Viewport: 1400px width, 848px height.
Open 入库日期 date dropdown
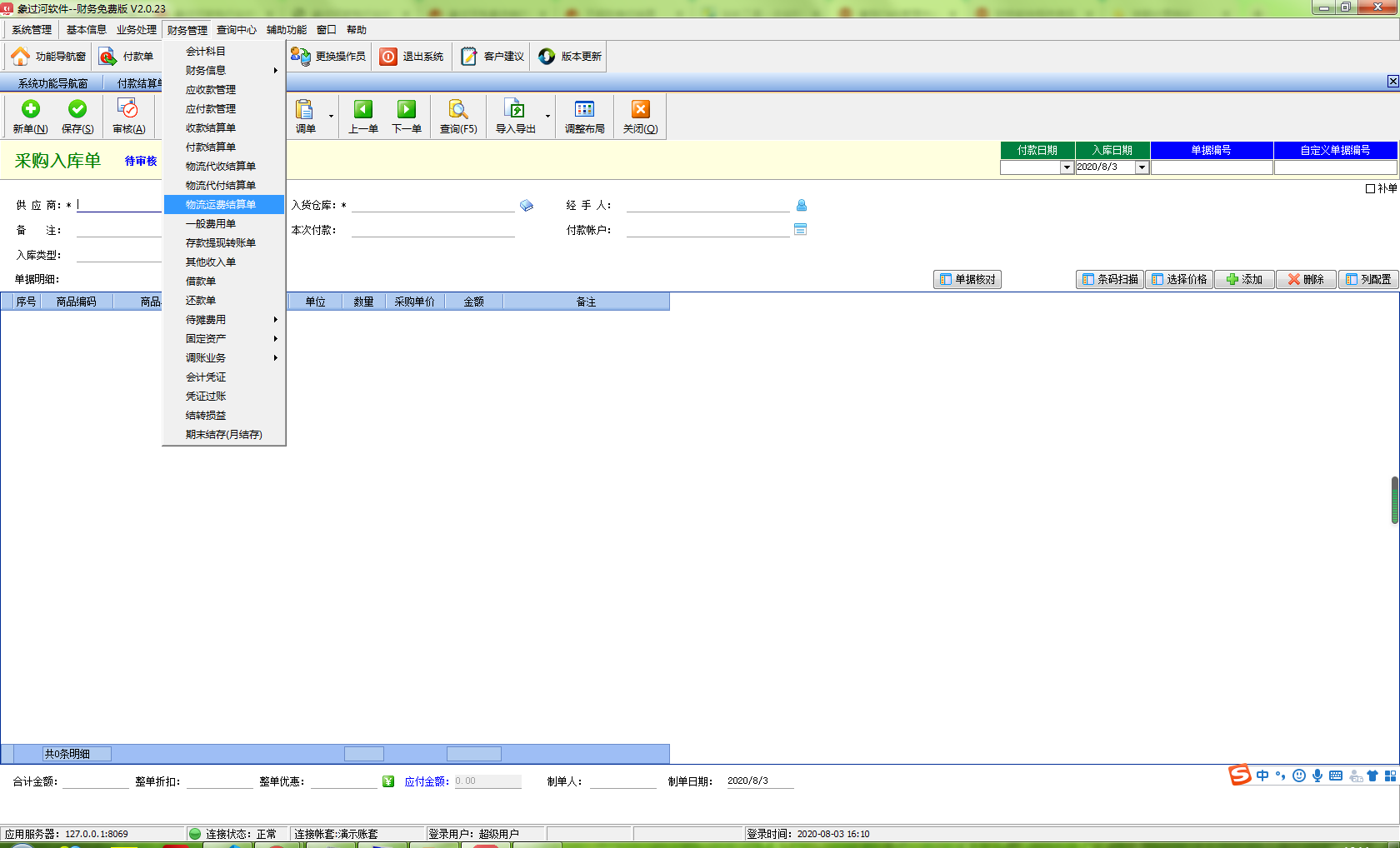point(1142,167)
